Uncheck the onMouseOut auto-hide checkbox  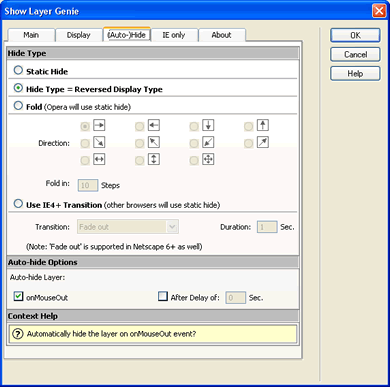click(x=19, y=296)
